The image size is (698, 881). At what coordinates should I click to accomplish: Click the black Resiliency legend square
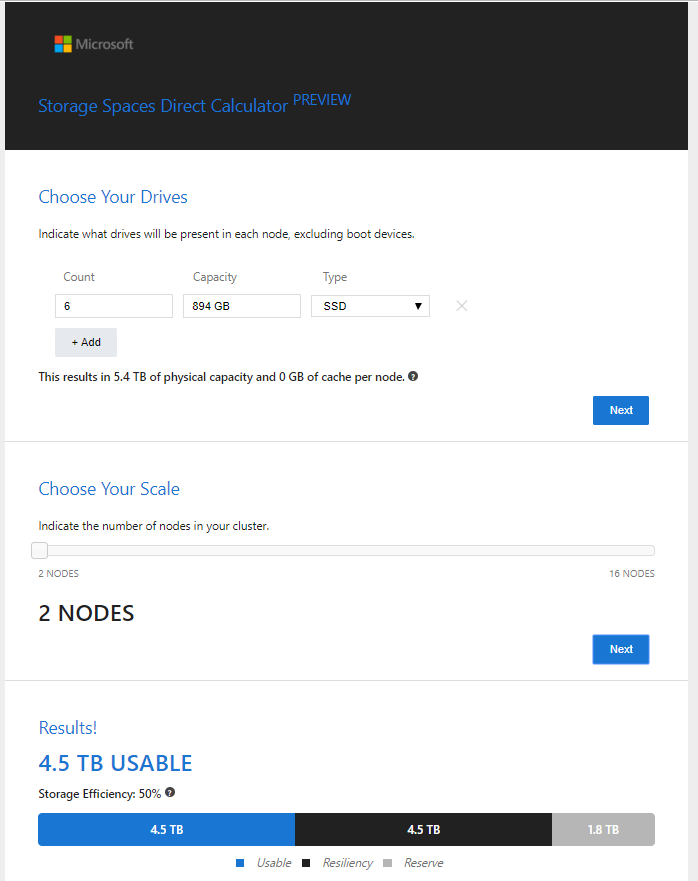pyautogui.click(x=306, y=862)
